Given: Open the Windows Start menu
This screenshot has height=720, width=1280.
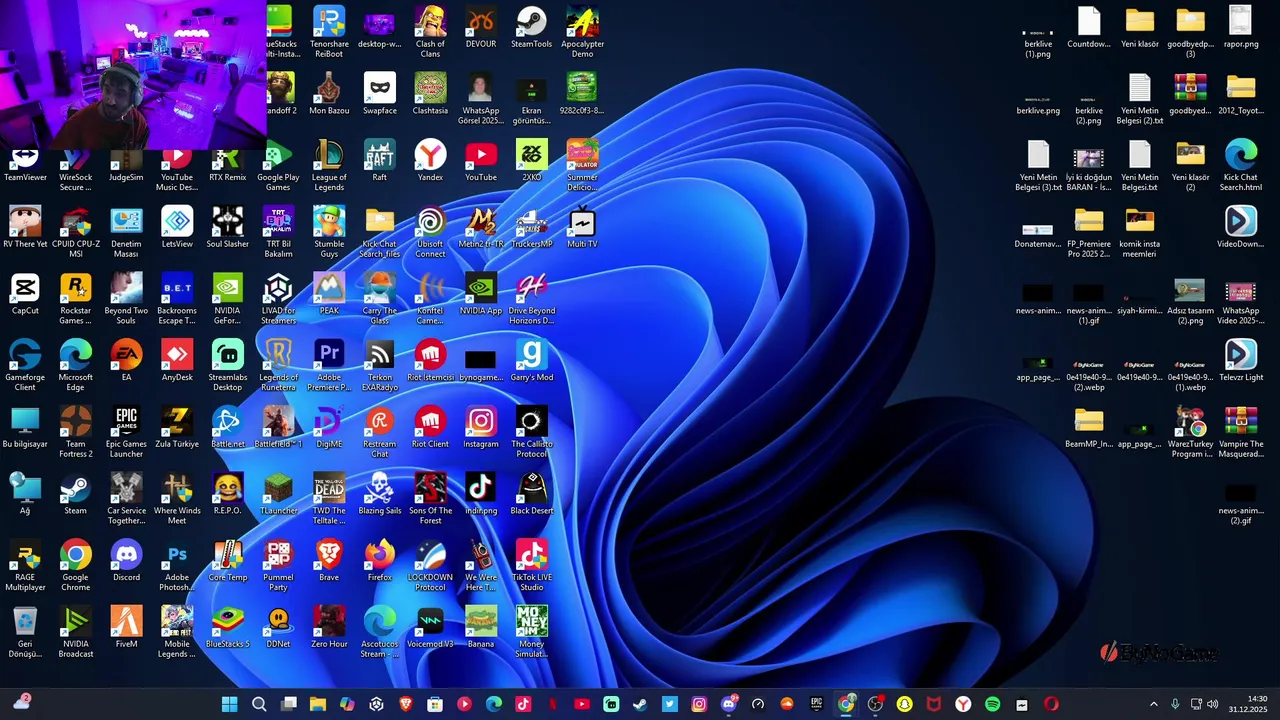Looking at the screenshot, I should point(229,704).
